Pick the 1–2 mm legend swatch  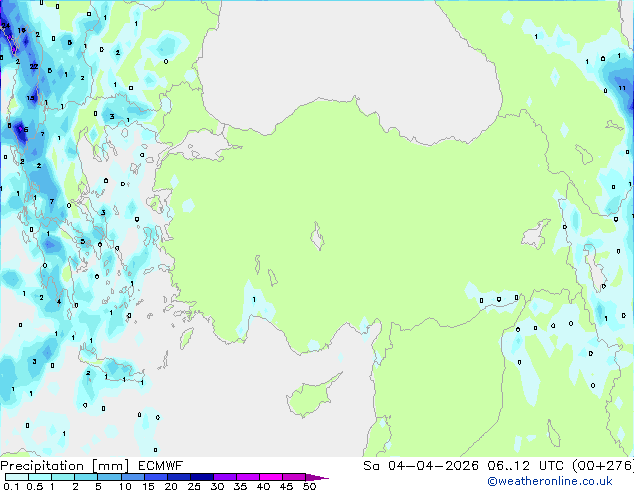(x=63, y=477)
